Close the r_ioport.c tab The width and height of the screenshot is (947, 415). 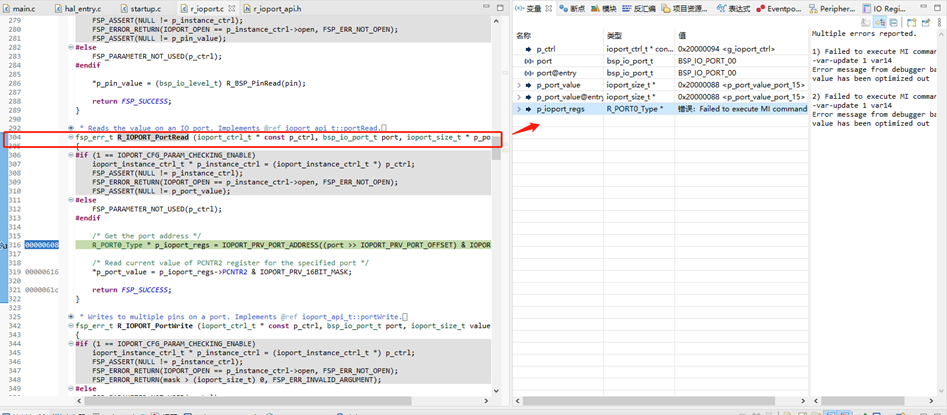(x=234, y=9)
